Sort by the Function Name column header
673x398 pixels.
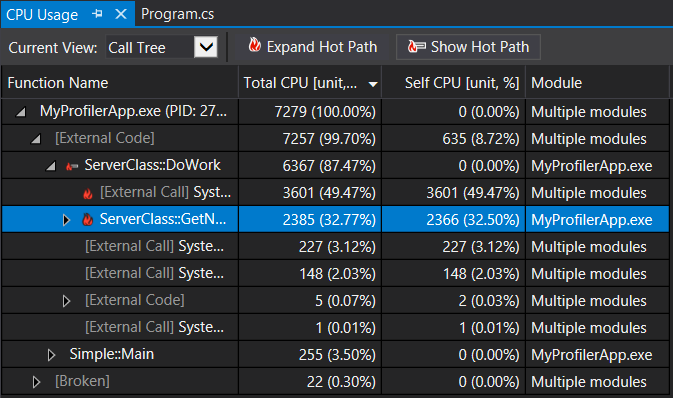click(120, 82)
